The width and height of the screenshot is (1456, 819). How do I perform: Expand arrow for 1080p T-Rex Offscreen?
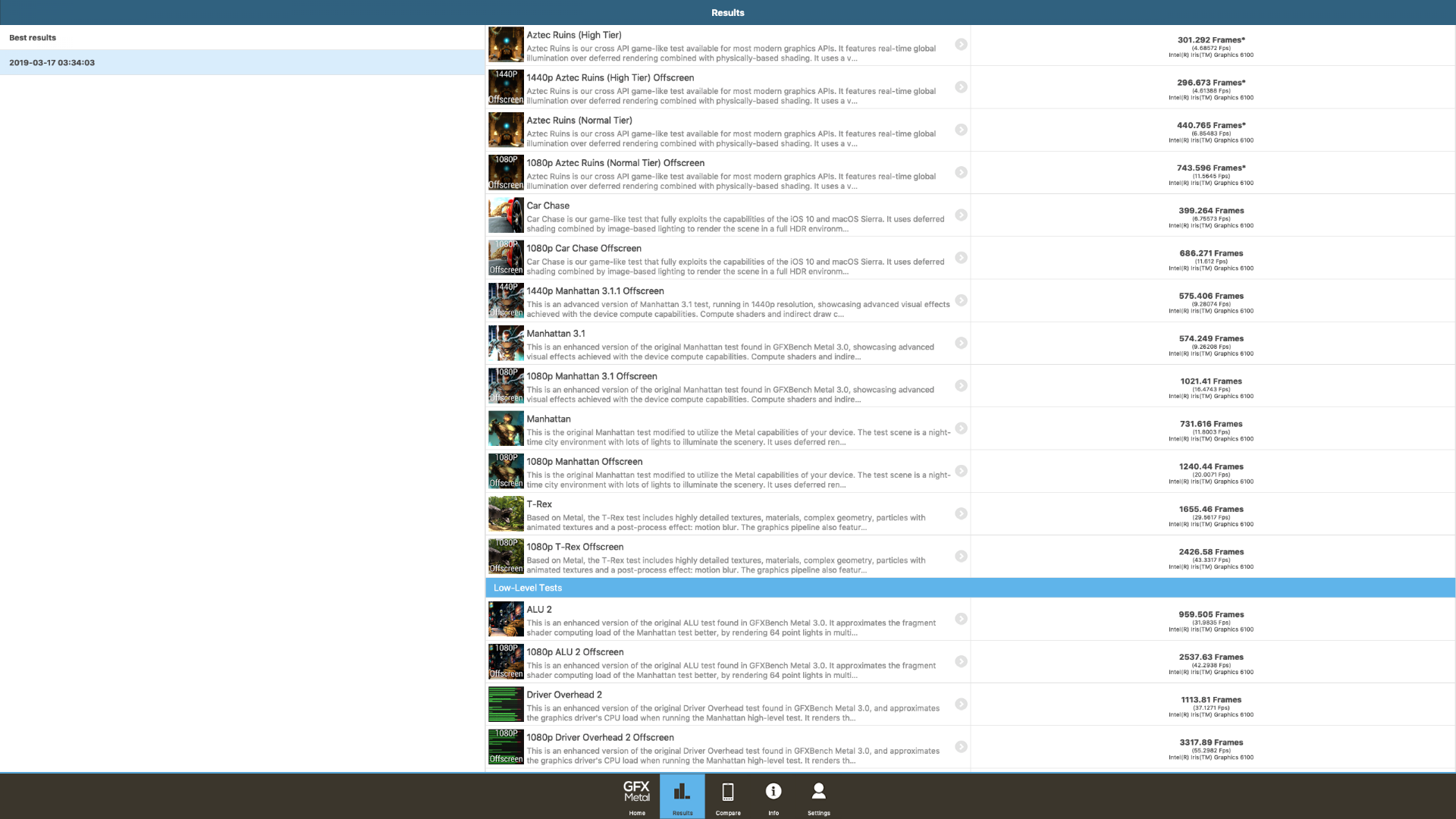(x=961, y=557)
